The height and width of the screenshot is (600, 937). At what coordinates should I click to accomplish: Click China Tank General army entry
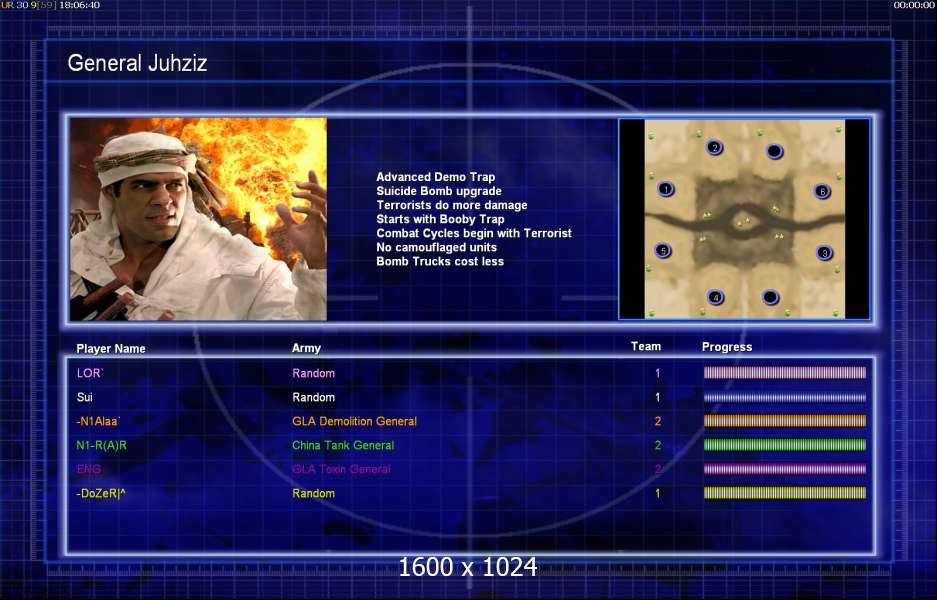343,445
